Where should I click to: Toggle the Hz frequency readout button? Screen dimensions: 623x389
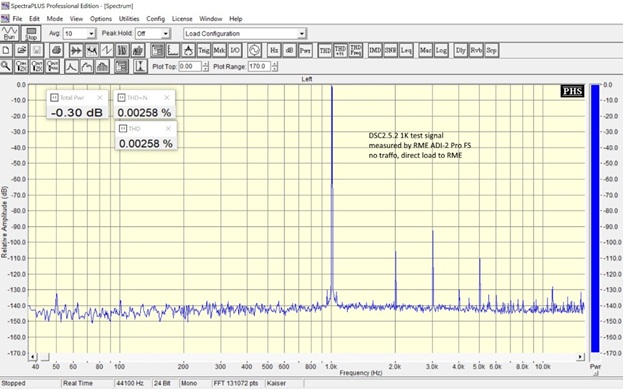tap(274, 50)
